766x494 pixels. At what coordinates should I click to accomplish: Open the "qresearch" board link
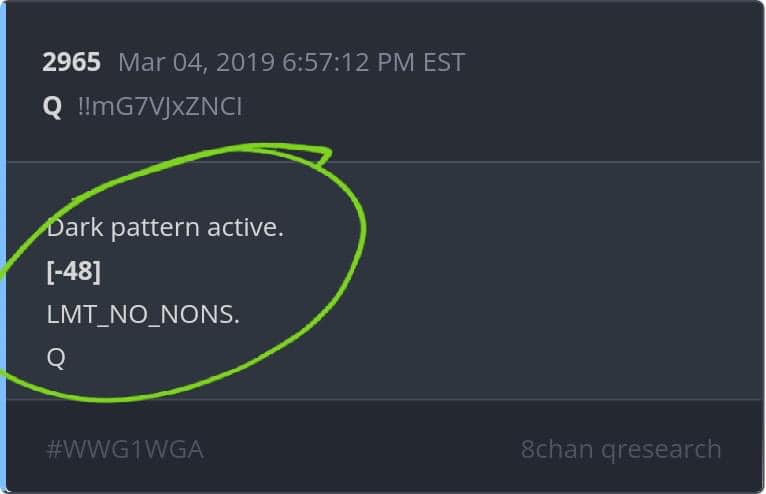tap(662, 449)
